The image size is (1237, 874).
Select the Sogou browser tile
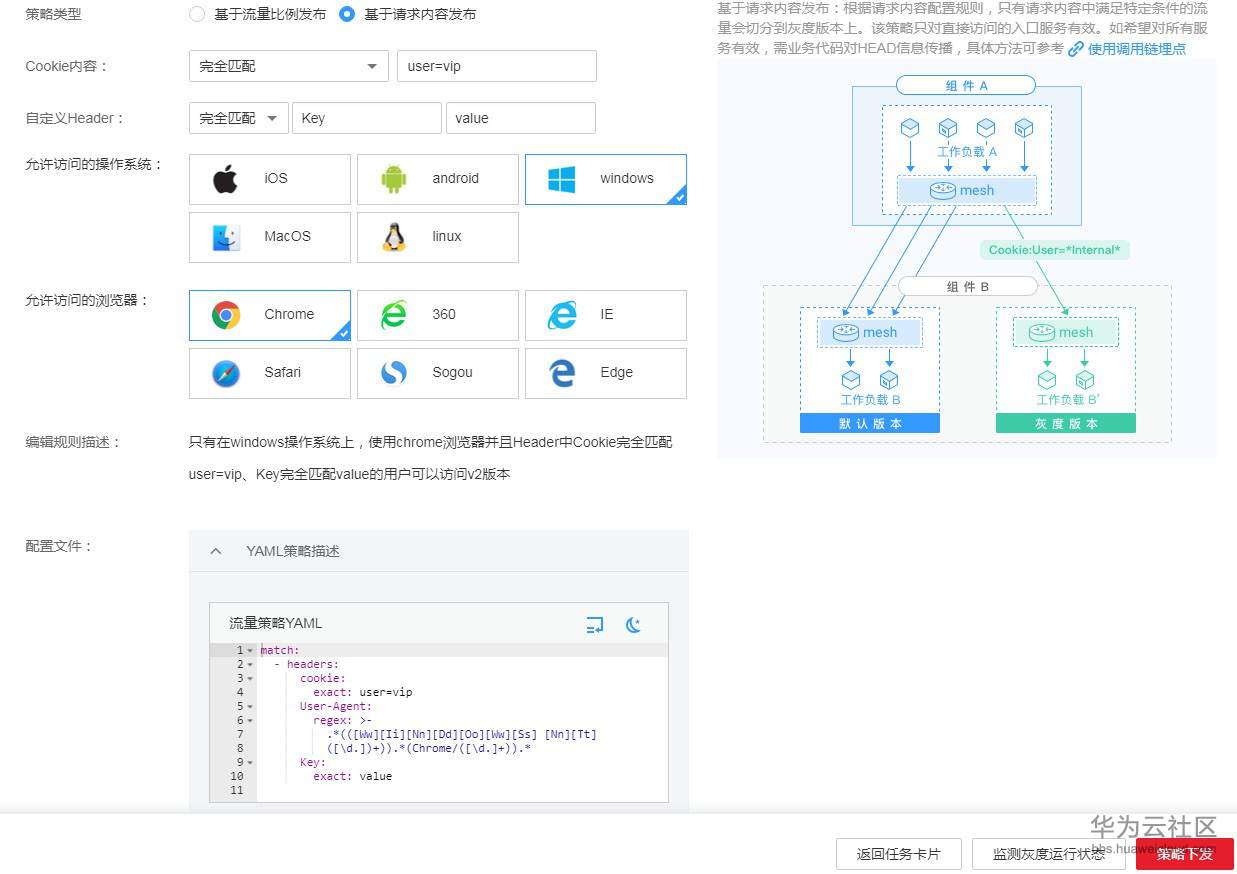tap(438, 373)
